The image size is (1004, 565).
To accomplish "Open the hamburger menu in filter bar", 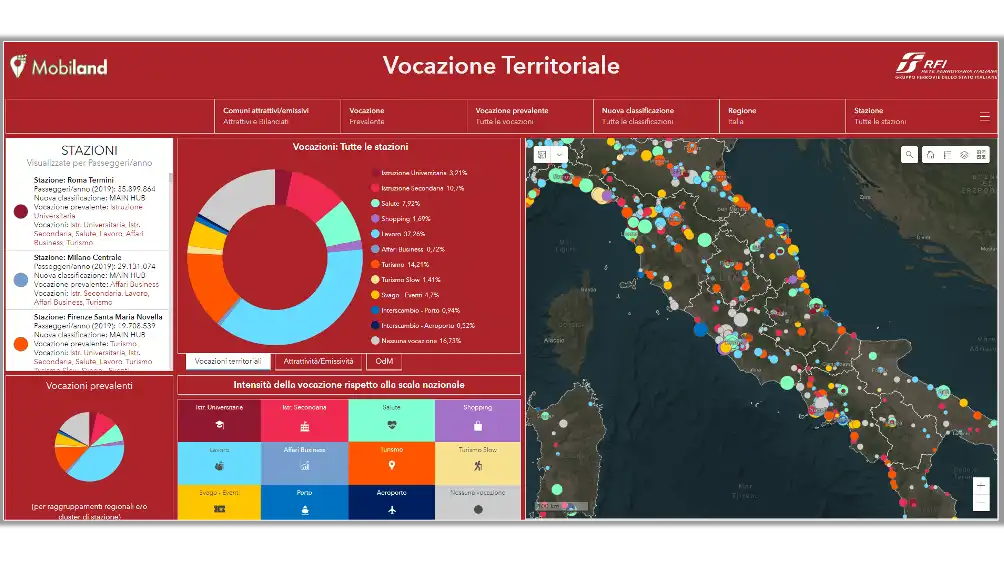I will coord(984,116).
